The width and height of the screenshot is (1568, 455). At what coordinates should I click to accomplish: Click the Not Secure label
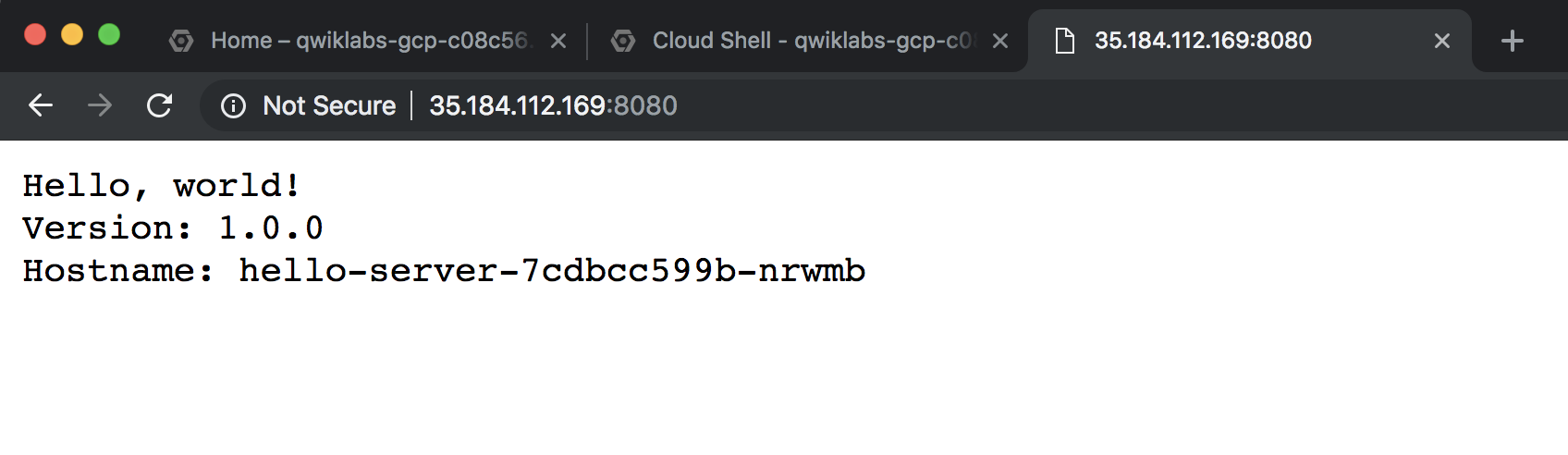[x=329, y=106]
